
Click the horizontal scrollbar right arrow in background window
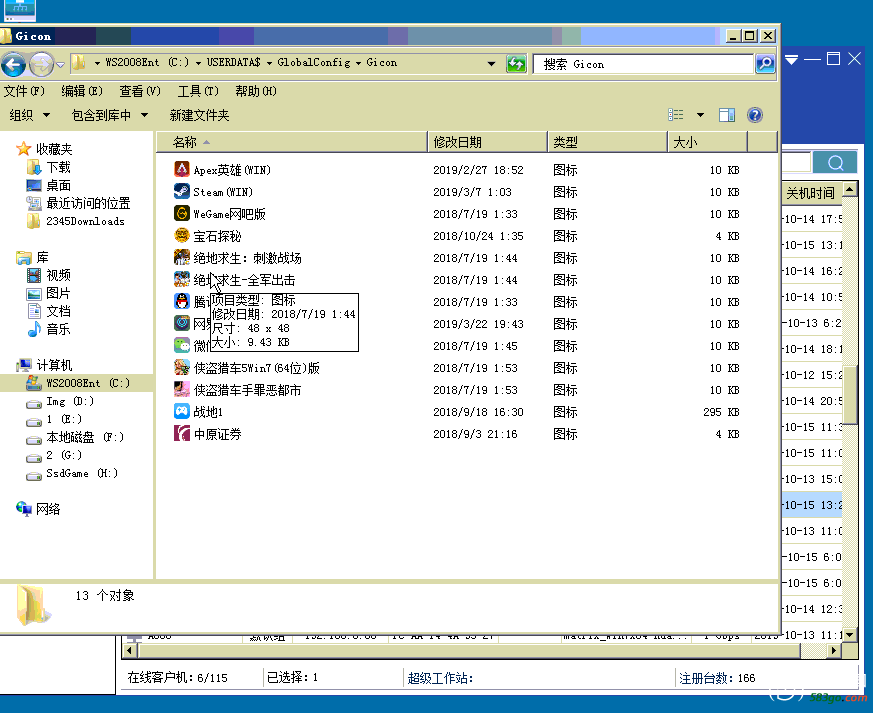click(834, 650)
